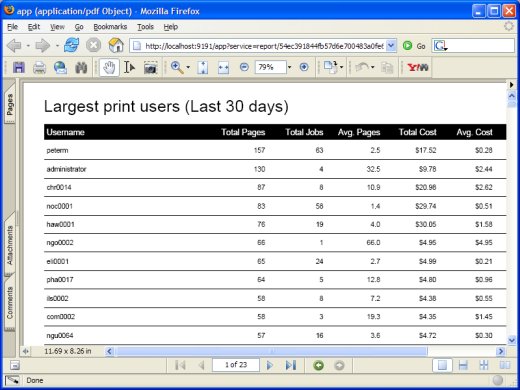The height and width of the screenshot is (390, 520).
Task: Go to the Home page icon
Action: [x=116, y=45]
